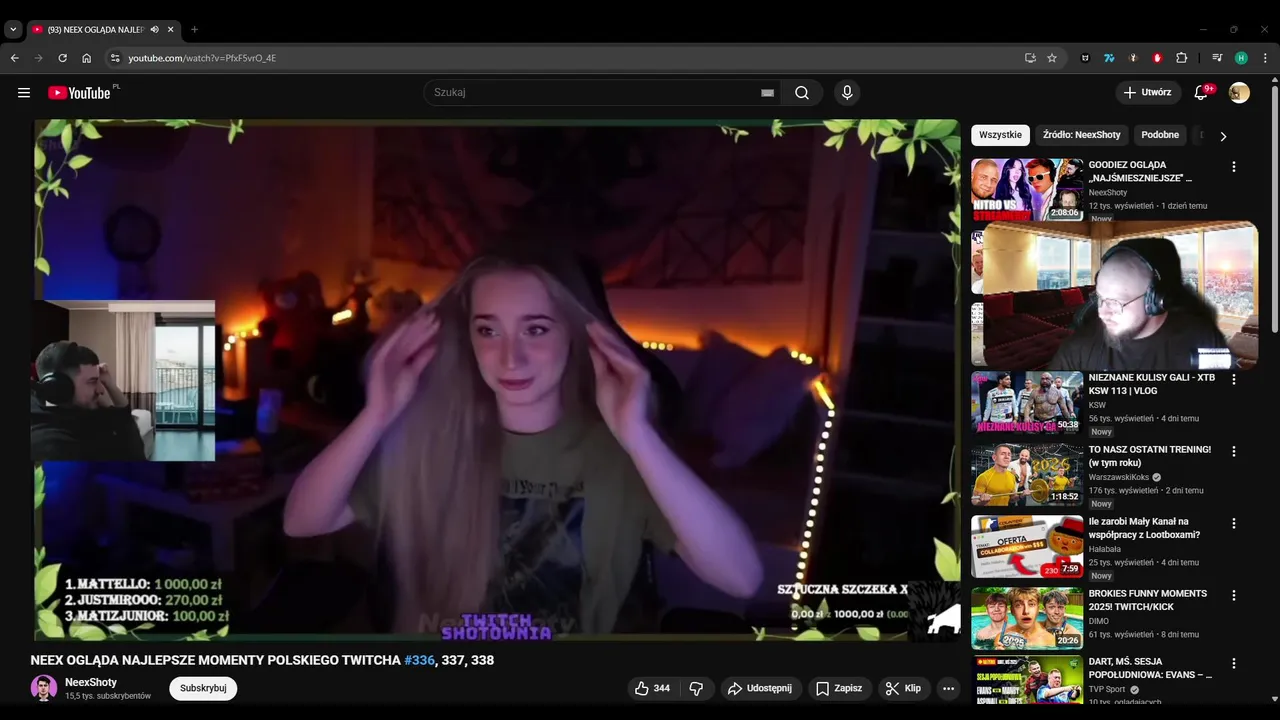
Task: Open BROKIES FUNNY MOMENTS thumbnail
Action: pos(1027,618)
